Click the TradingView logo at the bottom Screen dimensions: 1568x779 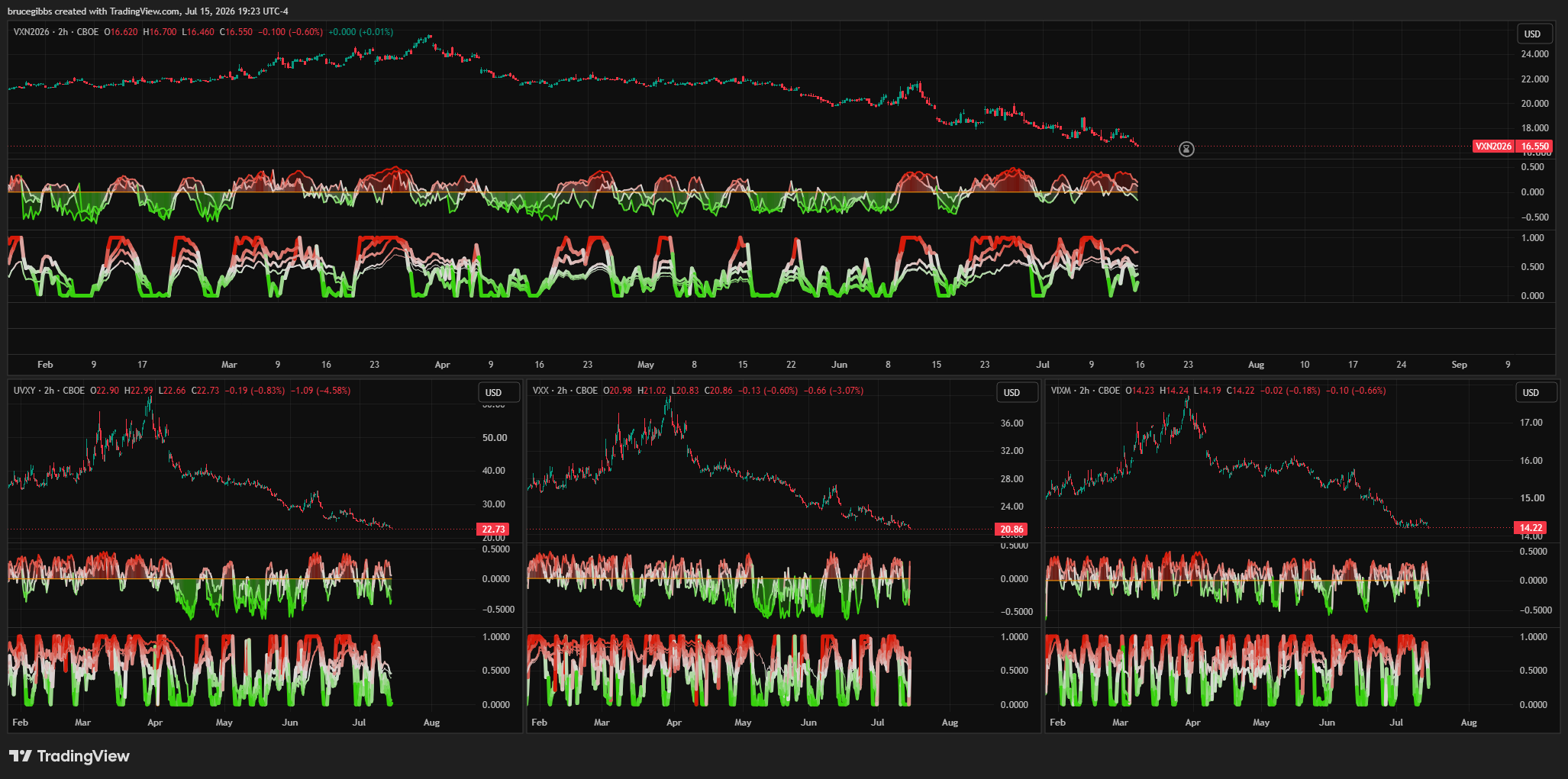tap(69, 756)
